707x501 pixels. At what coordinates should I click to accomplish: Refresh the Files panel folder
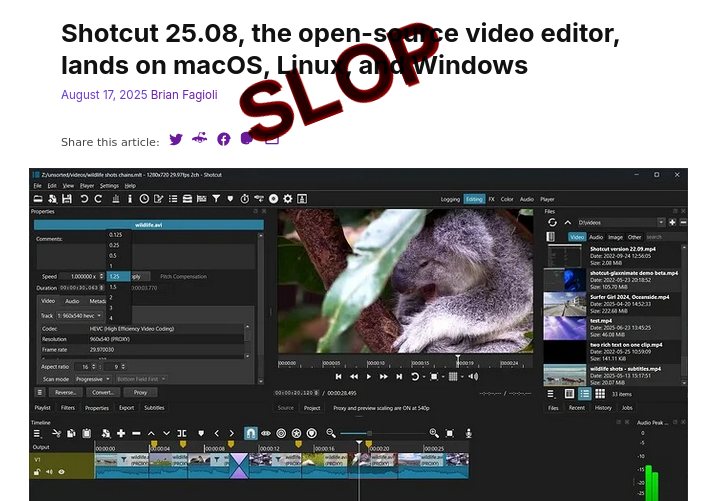[x=552, y=222]
